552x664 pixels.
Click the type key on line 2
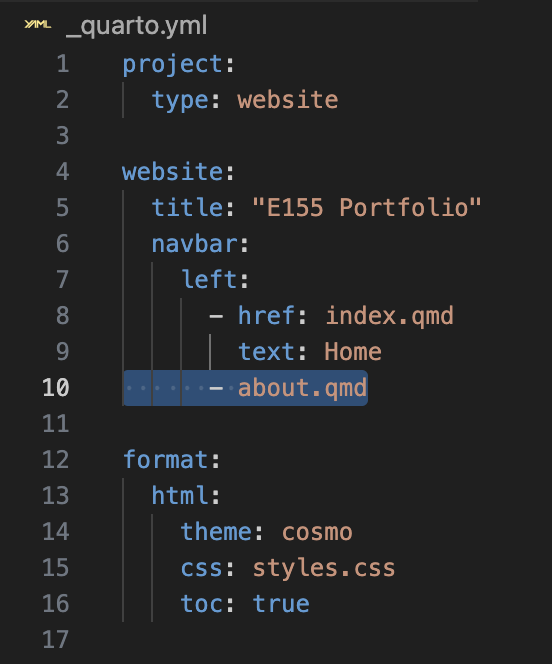(x=180, y=101)
